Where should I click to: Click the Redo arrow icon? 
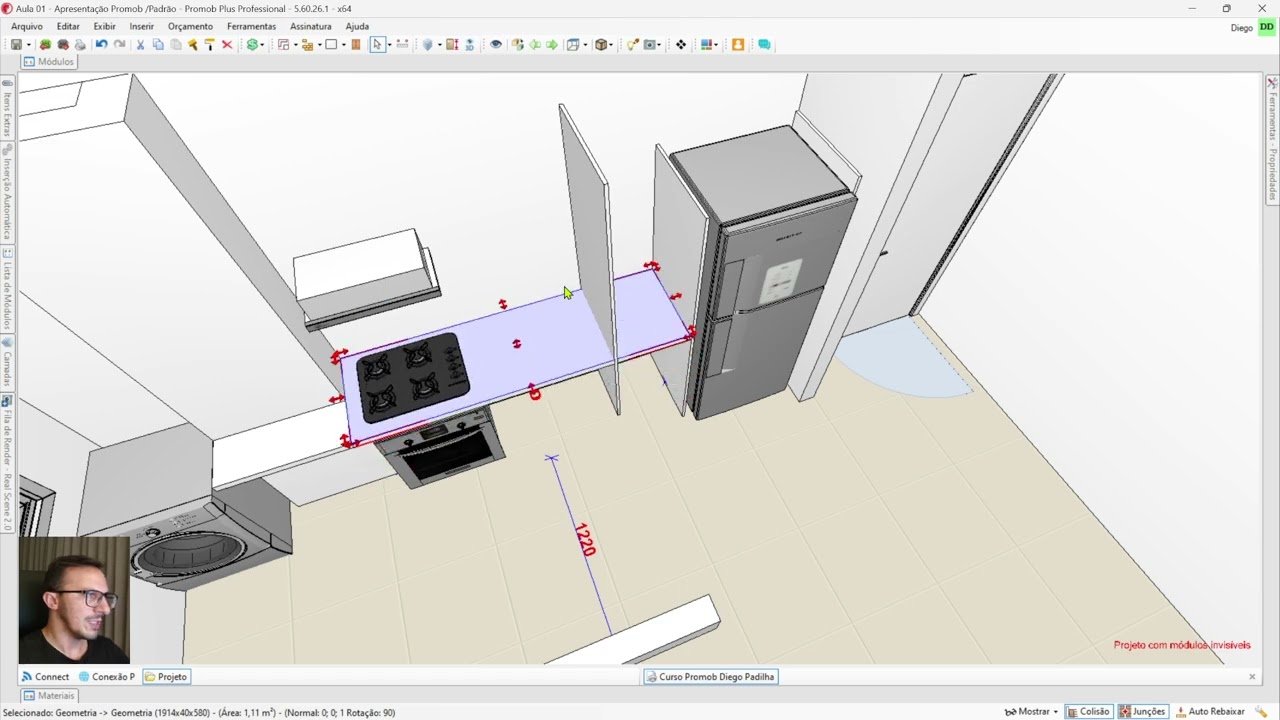(120, 44)
